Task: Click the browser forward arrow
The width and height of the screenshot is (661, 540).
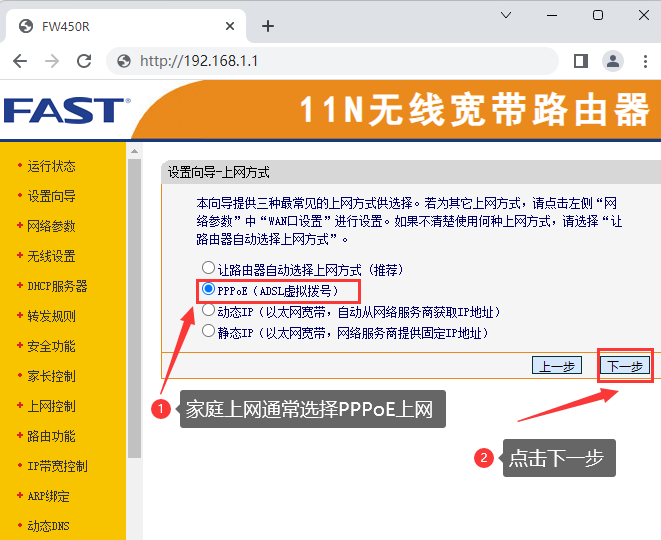Action: click(x=52, y=61)
